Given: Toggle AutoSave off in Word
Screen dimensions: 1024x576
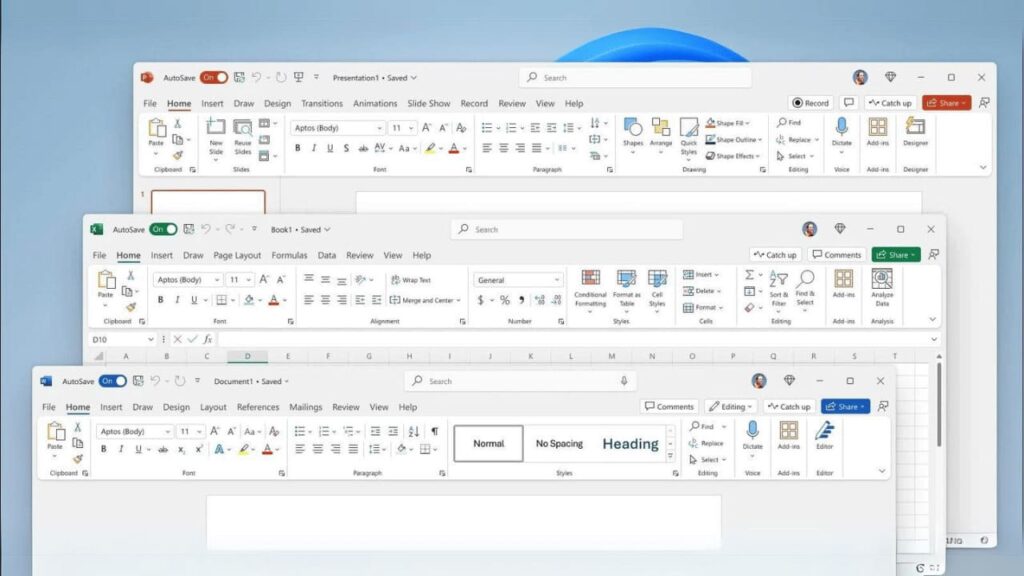Looking at the screenshot, I should [112, 381].
